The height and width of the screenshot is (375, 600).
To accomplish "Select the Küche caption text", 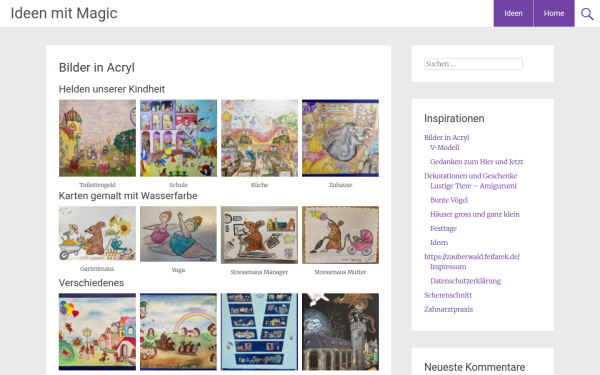I will (259, 185).
